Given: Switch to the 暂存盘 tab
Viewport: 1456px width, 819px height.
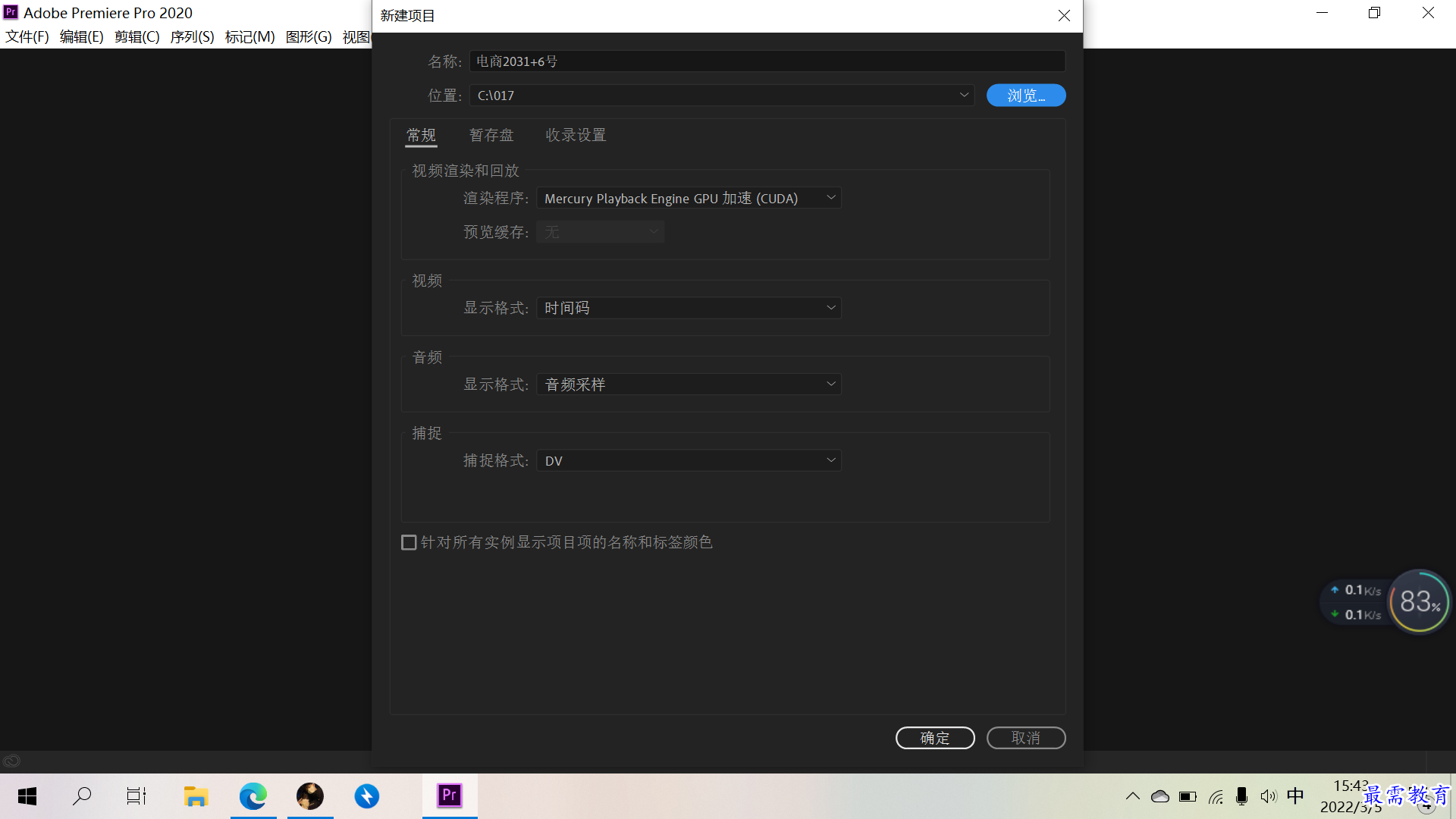Looking at the screenshot, I should click(x=491, y=135).
